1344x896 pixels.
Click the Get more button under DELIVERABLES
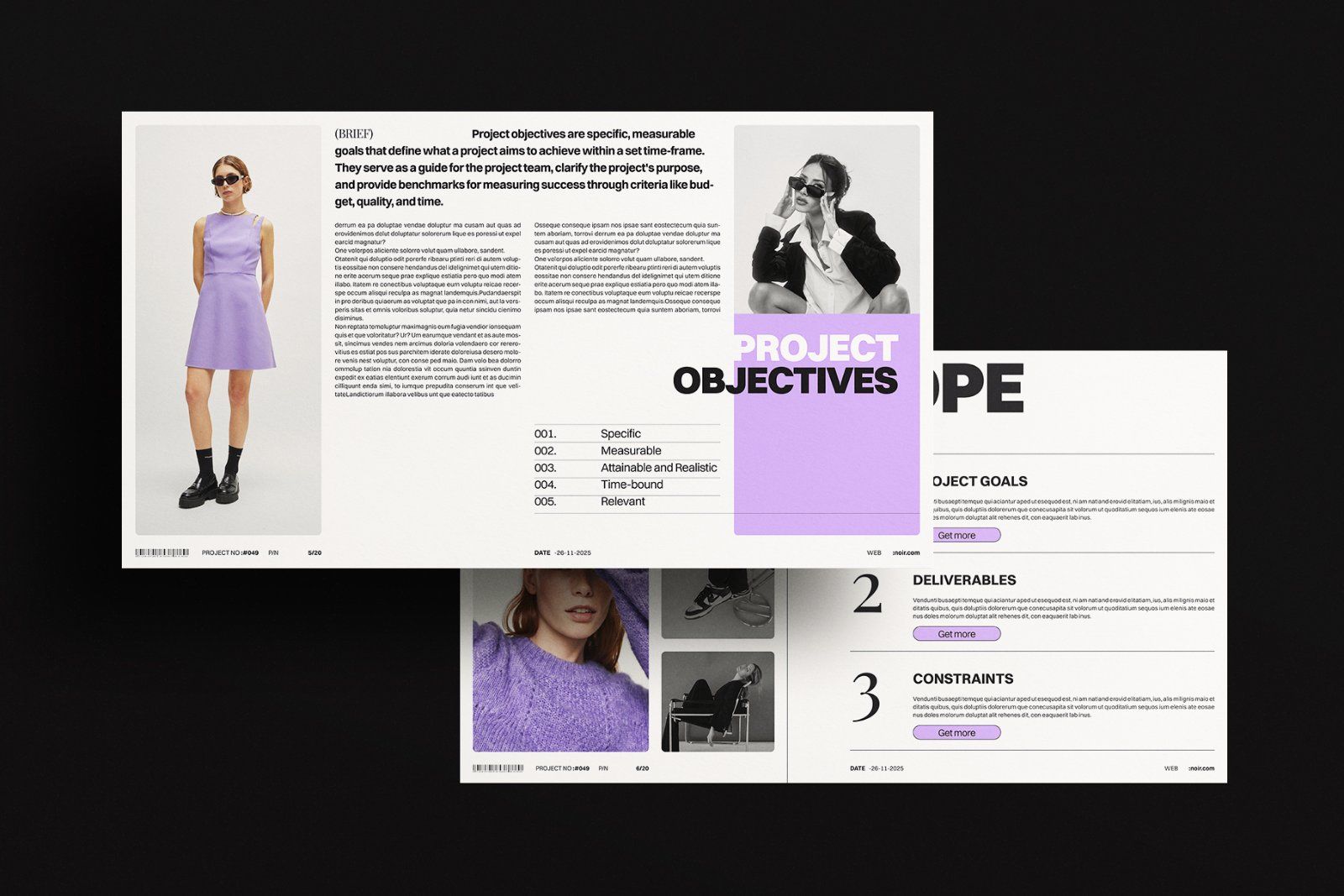[x=957, y=634]
